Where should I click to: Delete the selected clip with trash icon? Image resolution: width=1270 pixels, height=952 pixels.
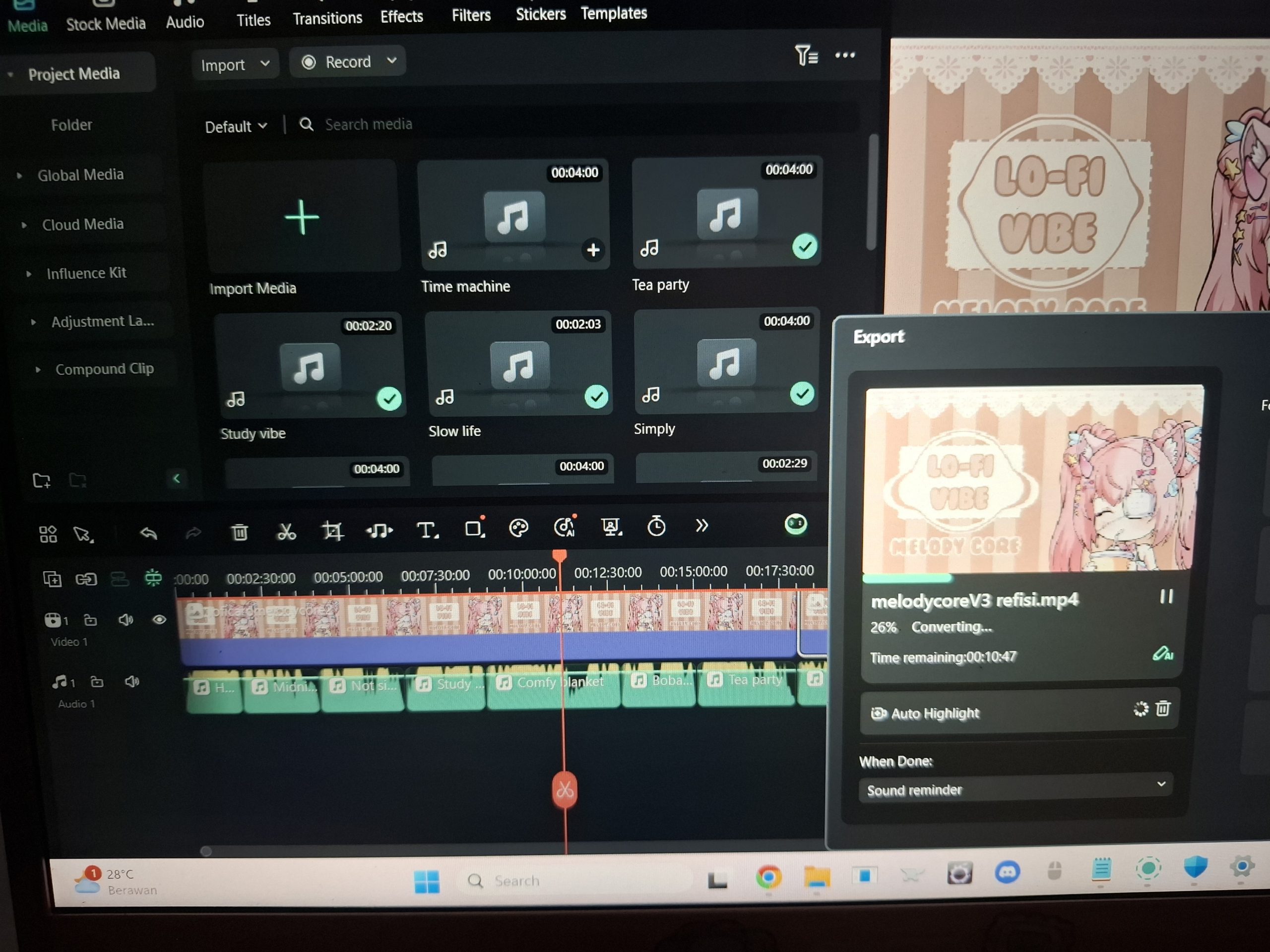[x=240, y=532]
